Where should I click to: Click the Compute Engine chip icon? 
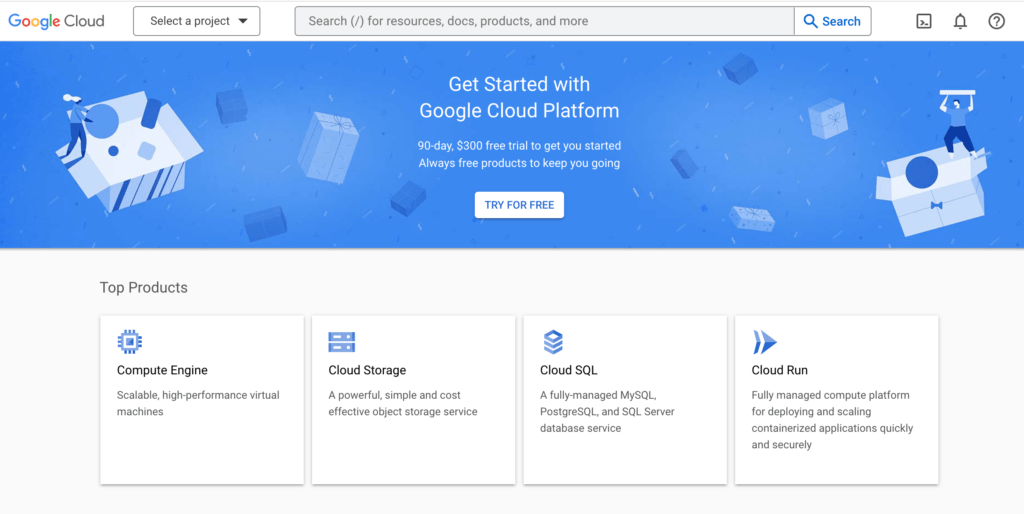coord(129,342)
